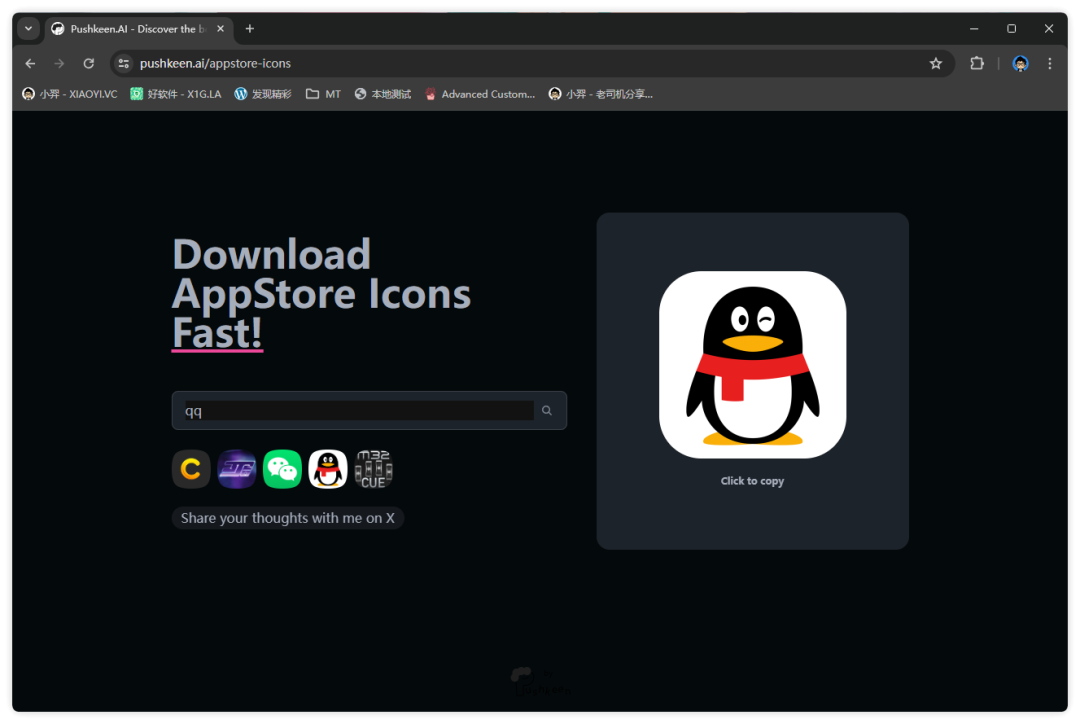The width and height of the screenshot is (1080, 724).
Task: Open a new tab with plus button
Action: (250, 29)
